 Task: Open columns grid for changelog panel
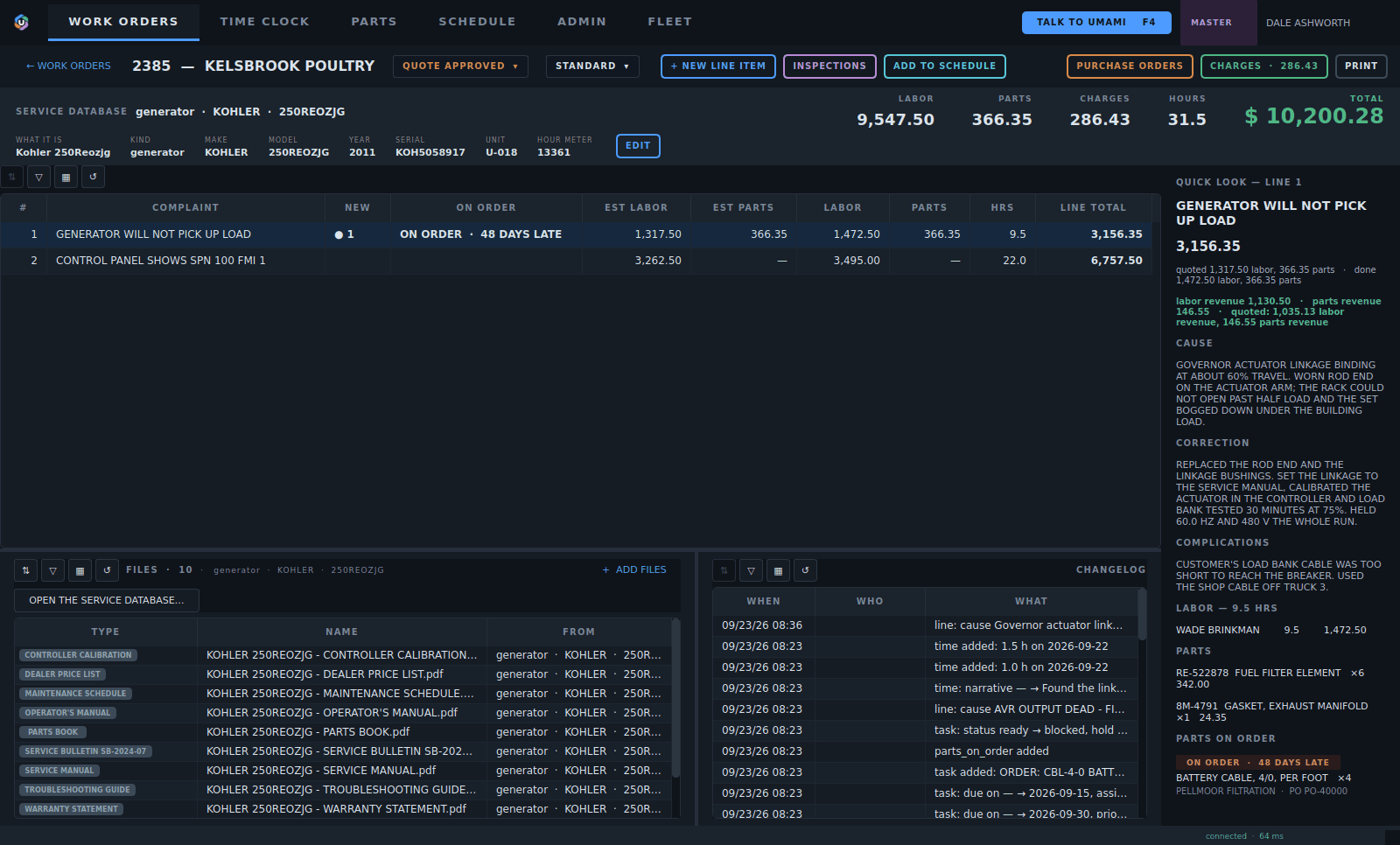[x=778, y=570]
